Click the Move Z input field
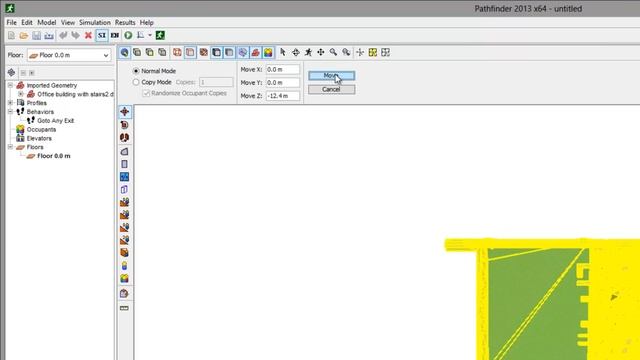 (x=282, y=96)
